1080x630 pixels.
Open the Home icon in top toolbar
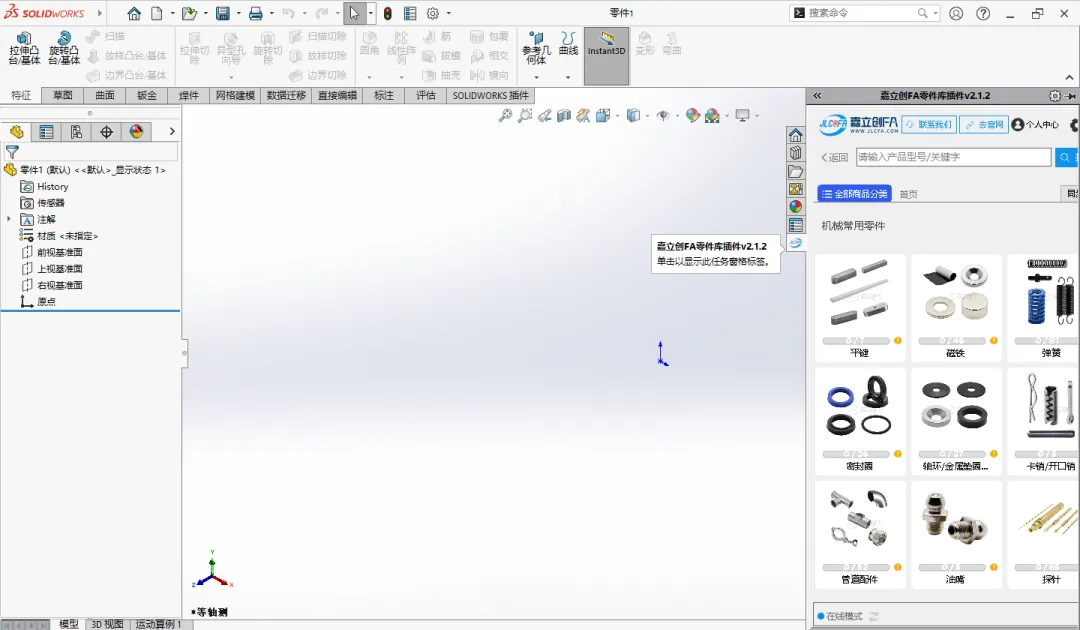click(134, 13)
